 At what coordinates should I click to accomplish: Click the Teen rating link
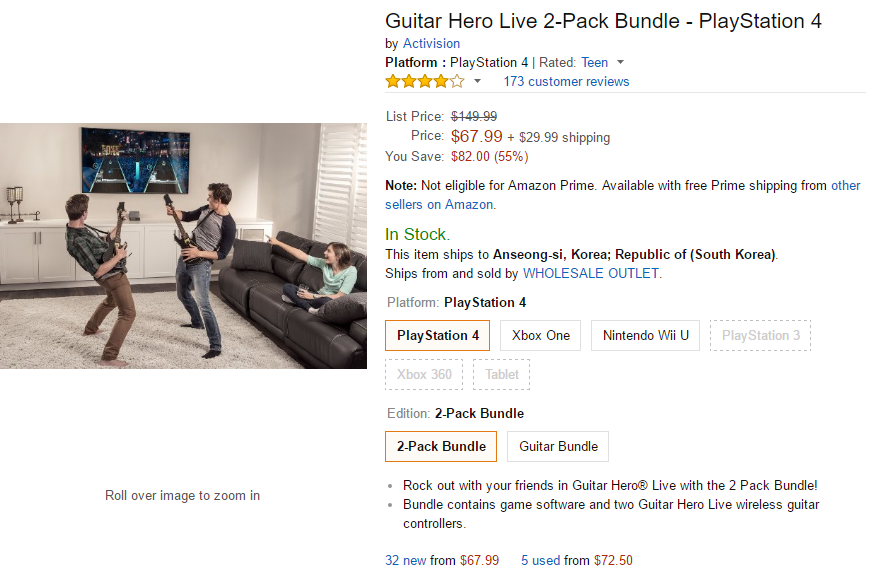pos(594,62)
